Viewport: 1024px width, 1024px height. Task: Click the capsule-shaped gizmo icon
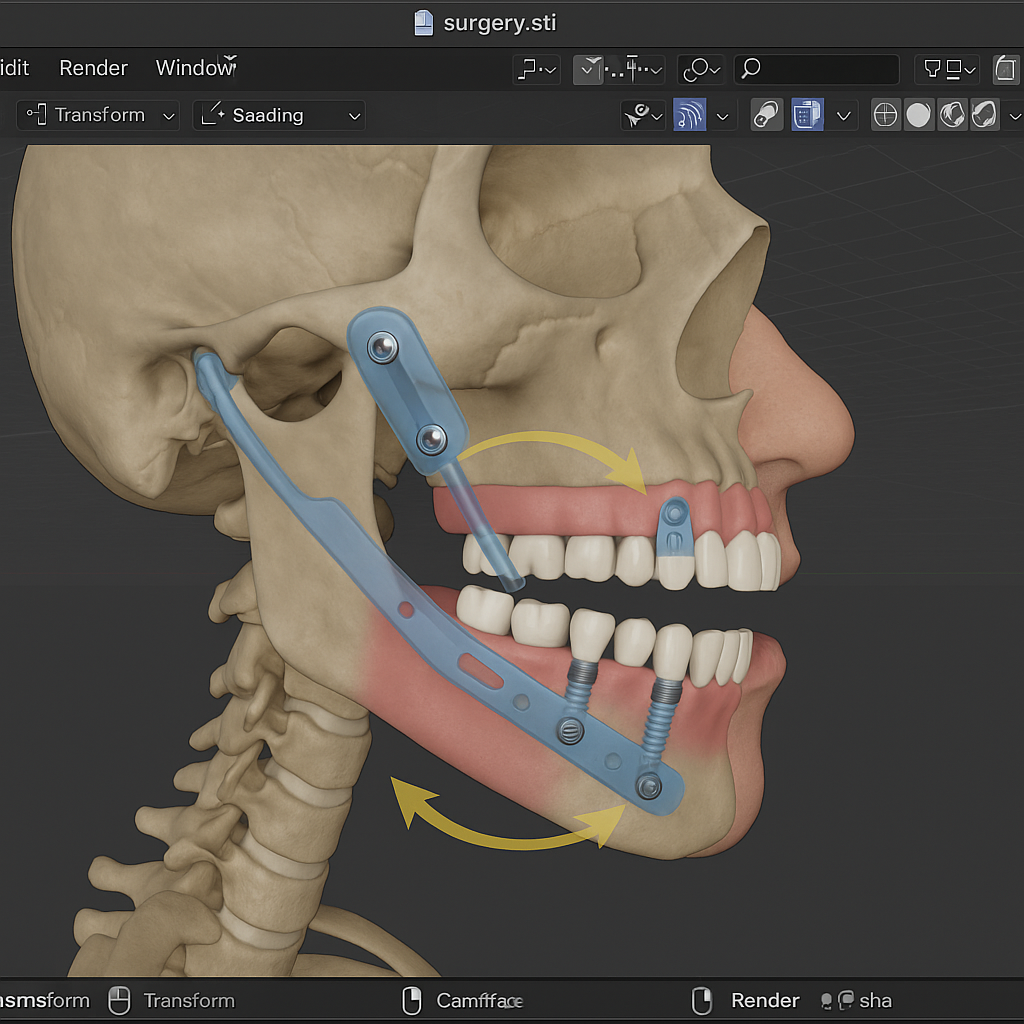766,115
